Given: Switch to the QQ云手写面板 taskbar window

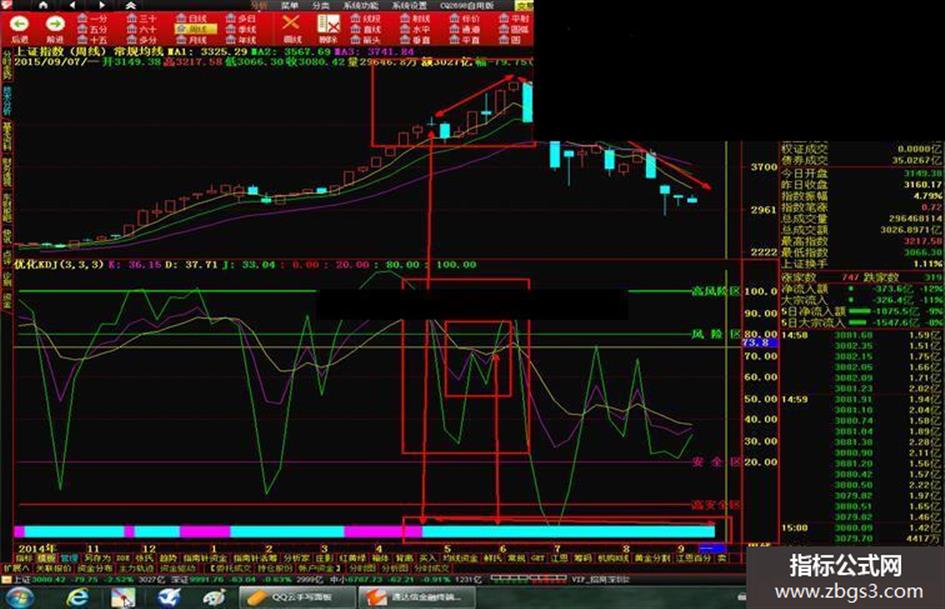Looking at the screenshot, I should [x=296, y=598].
